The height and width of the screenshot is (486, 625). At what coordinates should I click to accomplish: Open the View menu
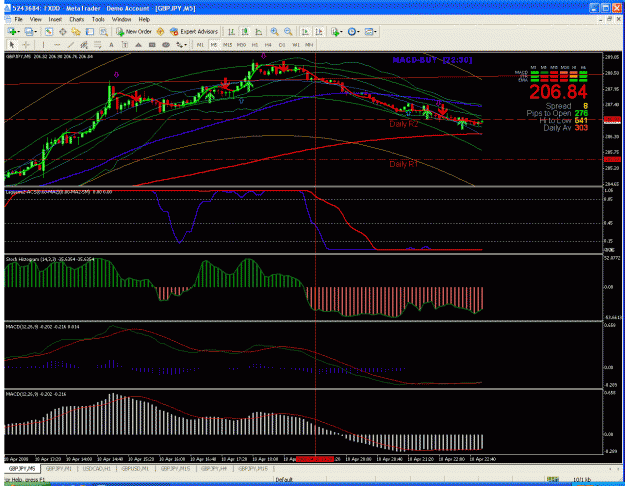[35, 19]
